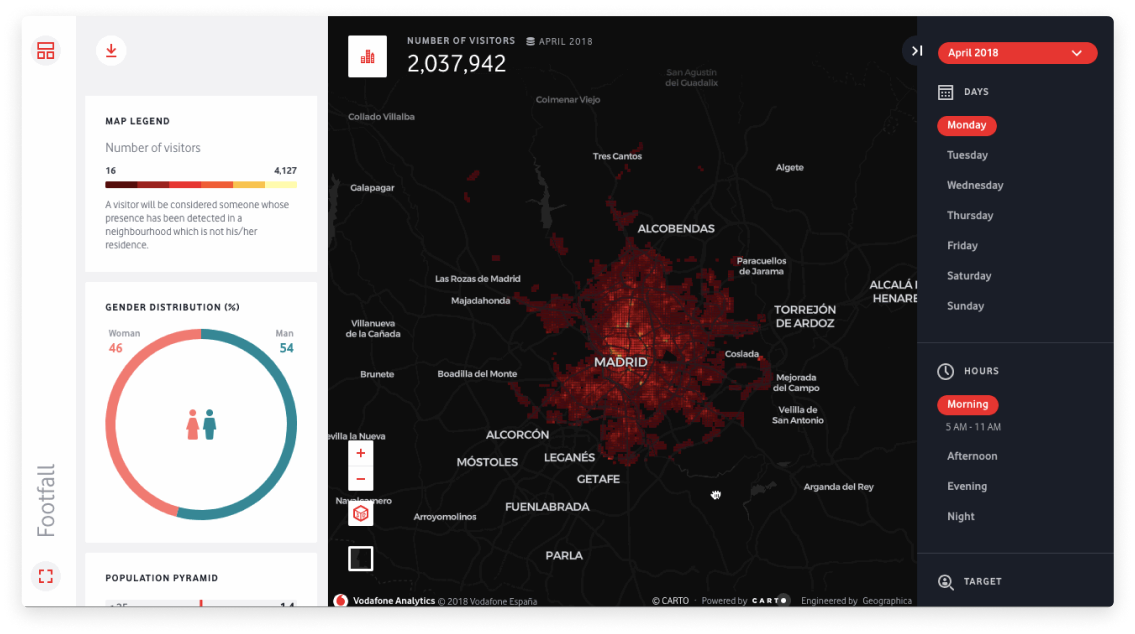
Task: Click the Vodafone logo in the status bar
Action: [x=339, y=601]
